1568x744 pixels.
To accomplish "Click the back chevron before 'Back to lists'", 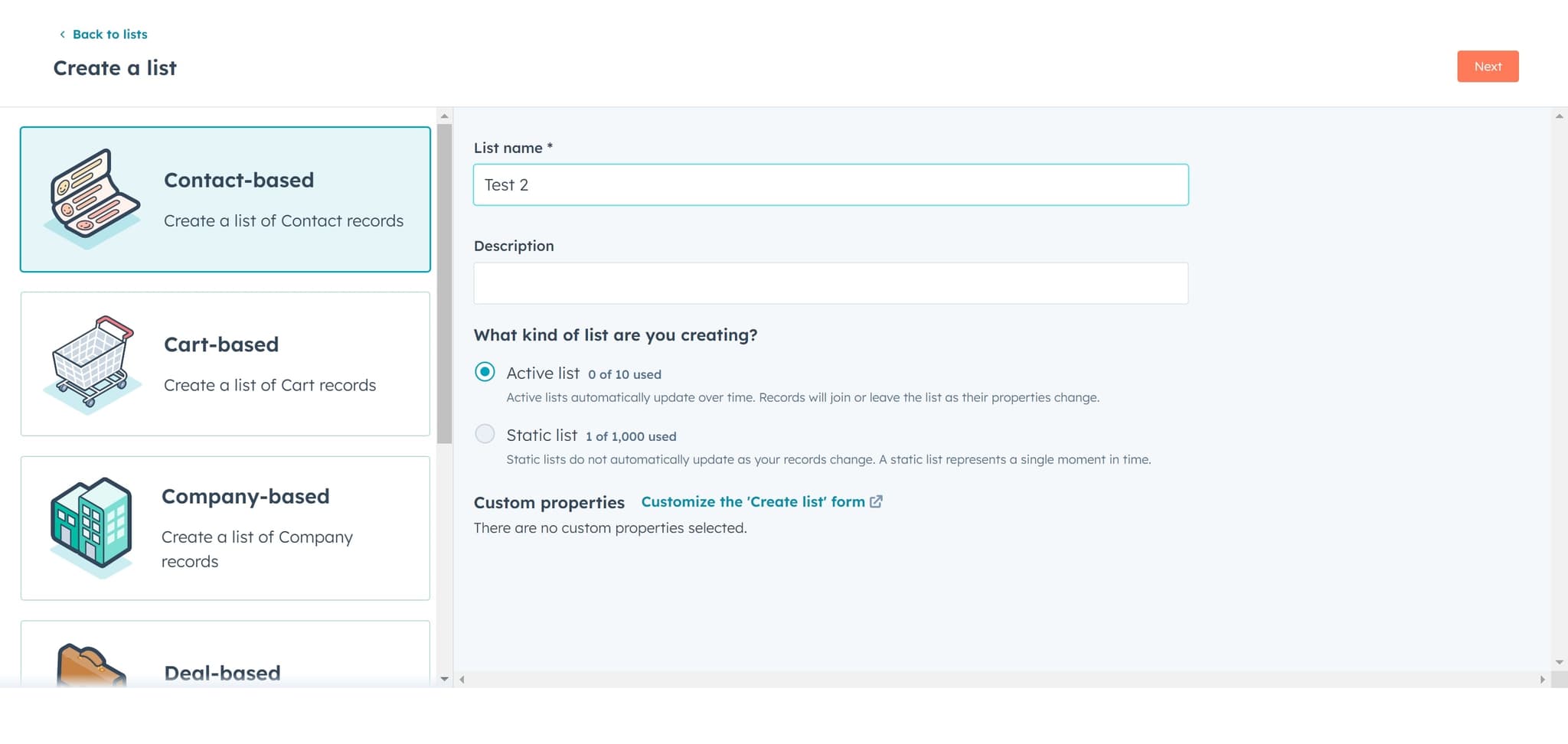I will click(x=61, y=34).
